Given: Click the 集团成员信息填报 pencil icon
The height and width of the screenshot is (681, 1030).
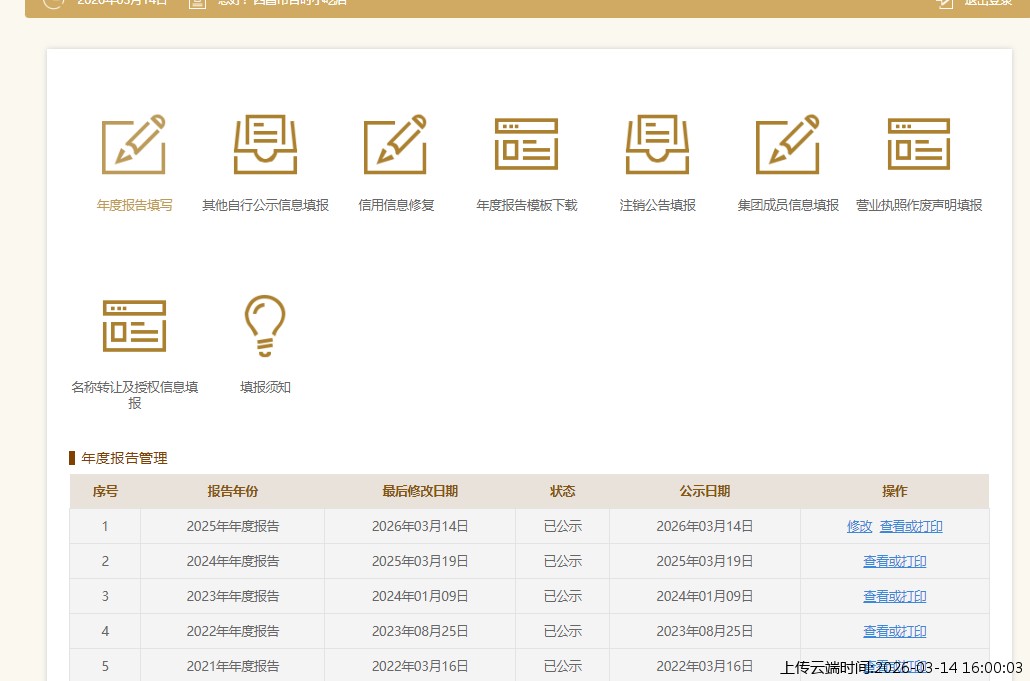Looking at the screenshot, I should [x=787, y=145].
